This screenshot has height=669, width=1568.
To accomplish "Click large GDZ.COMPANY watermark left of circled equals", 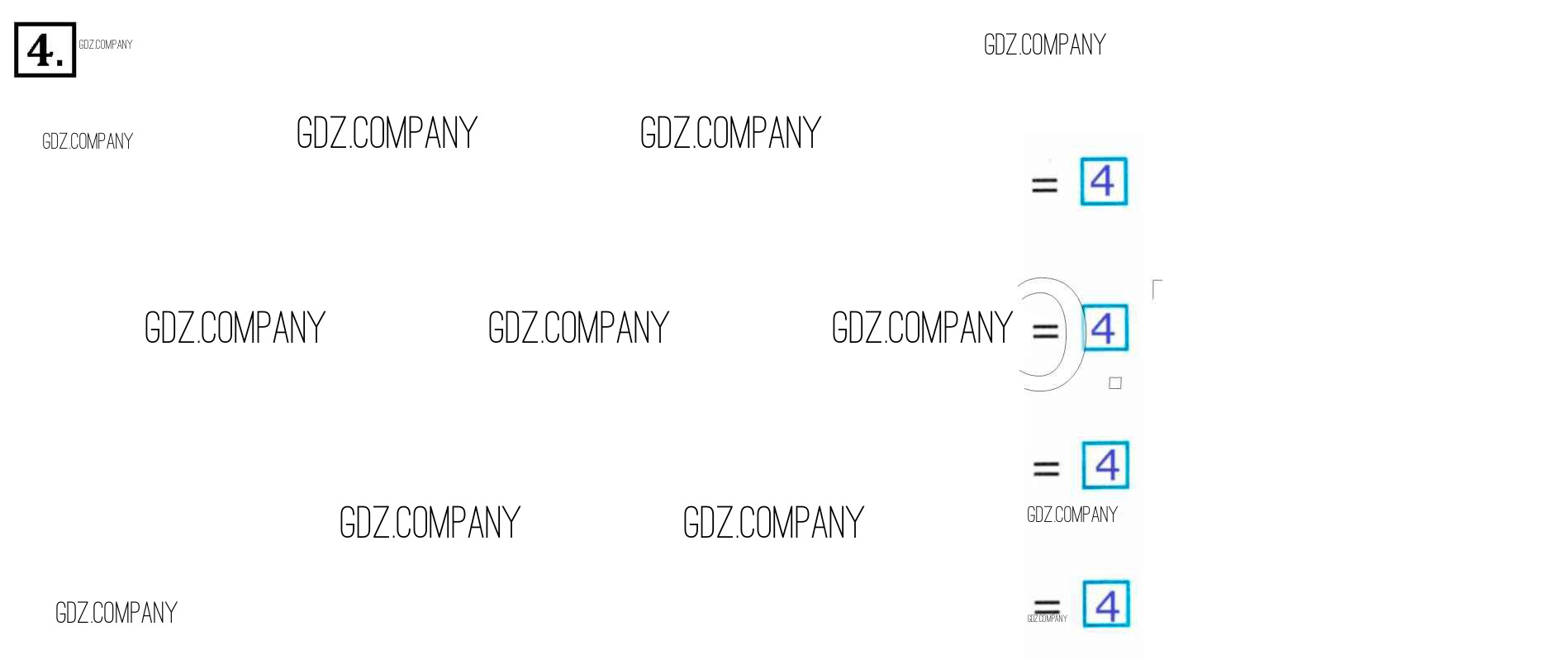I will 921,329.
